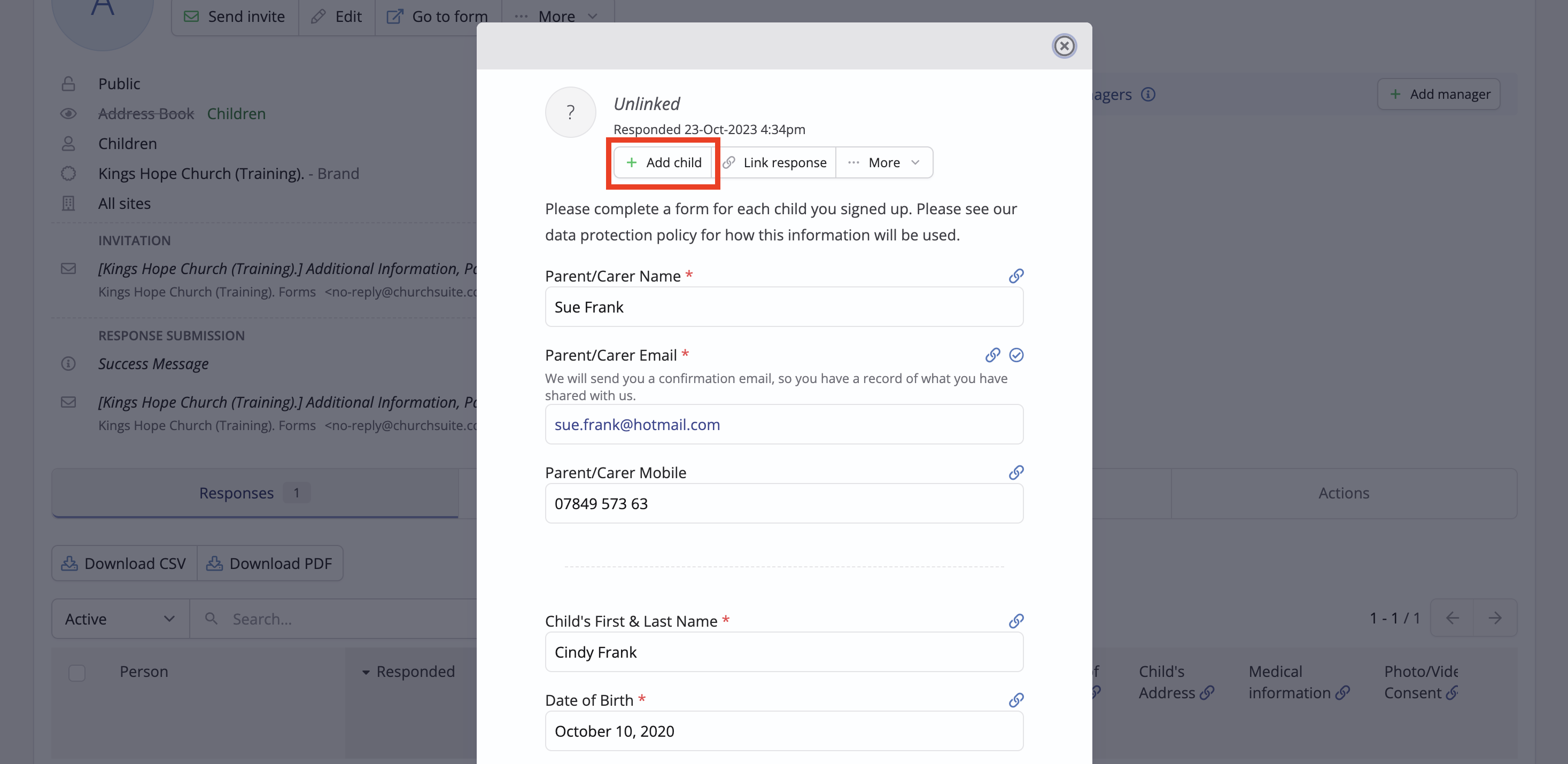Click verified checkmark icon beside Parent/Carer Email
The image size is (1568, 764).
click(1016, 355)
